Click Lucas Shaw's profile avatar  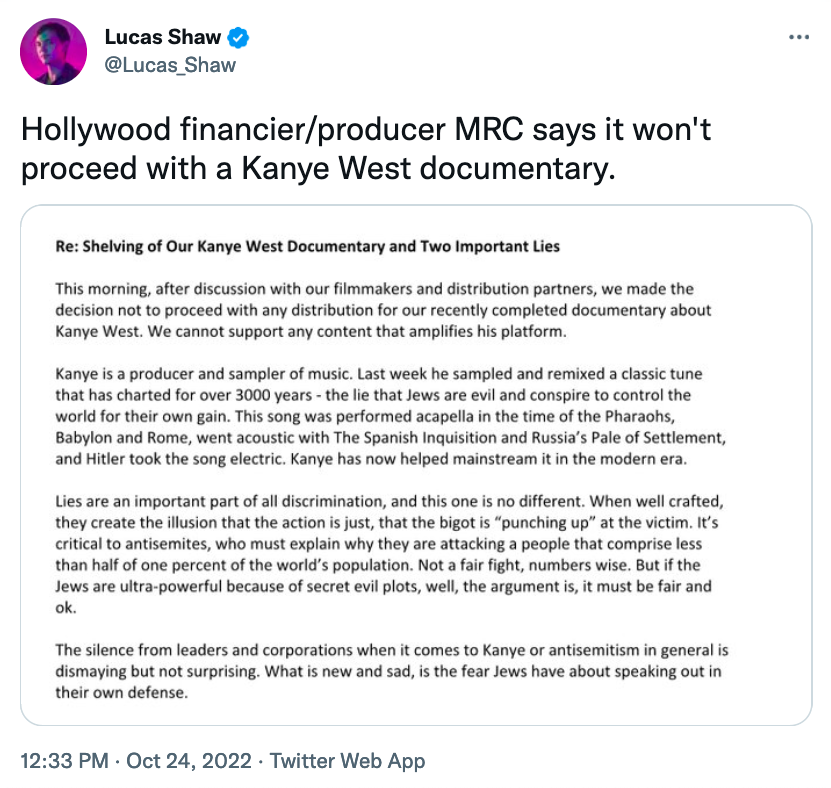53,51
